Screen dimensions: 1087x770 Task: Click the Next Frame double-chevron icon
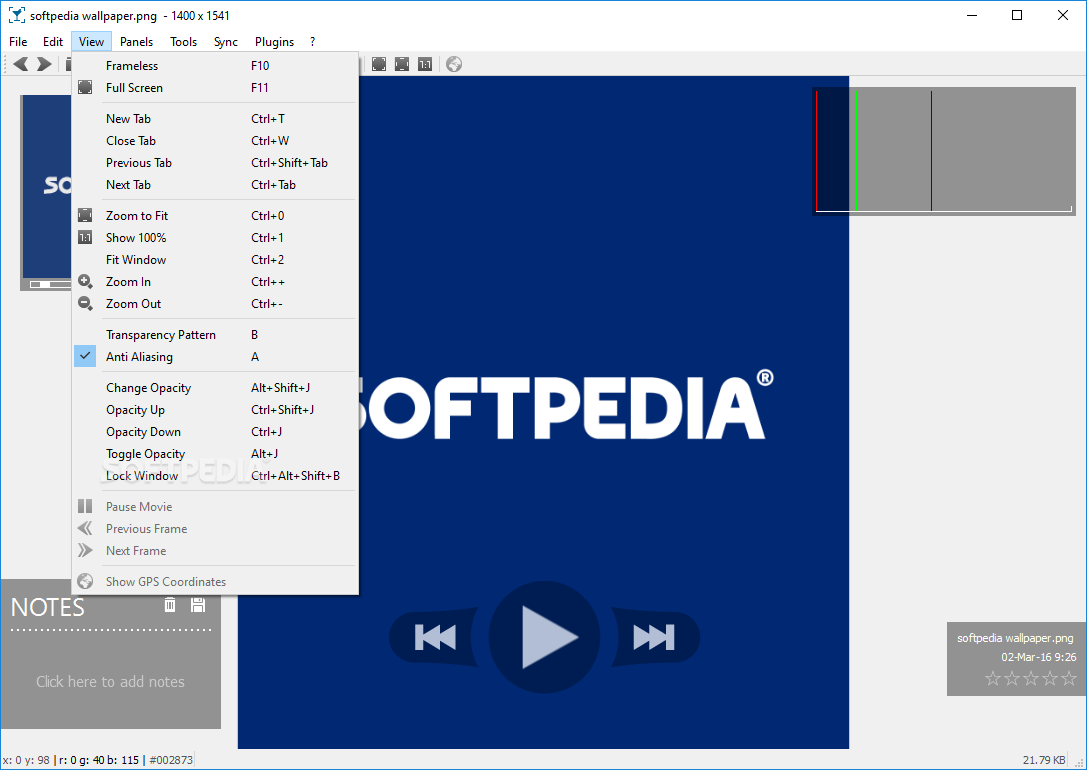click(x=85, y=551)
